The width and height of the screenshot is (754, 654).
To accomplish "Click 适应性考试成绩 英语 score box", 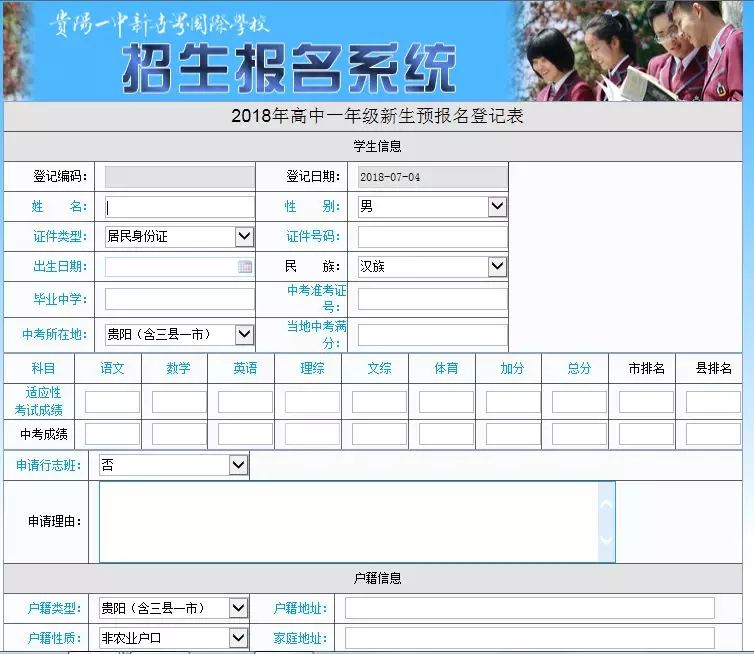I will click(x=245, y=402).
